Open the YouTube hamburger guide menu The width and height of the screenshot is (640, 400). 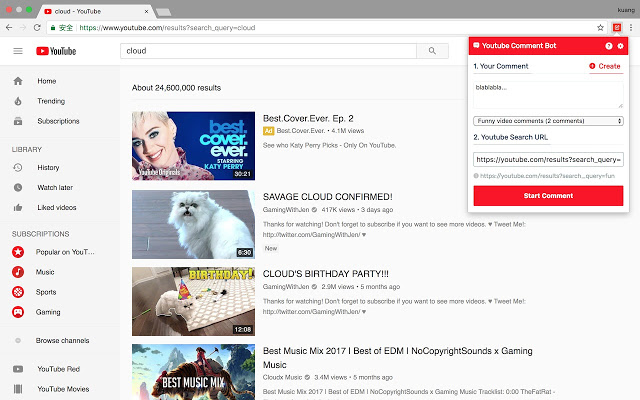(18, 51)
